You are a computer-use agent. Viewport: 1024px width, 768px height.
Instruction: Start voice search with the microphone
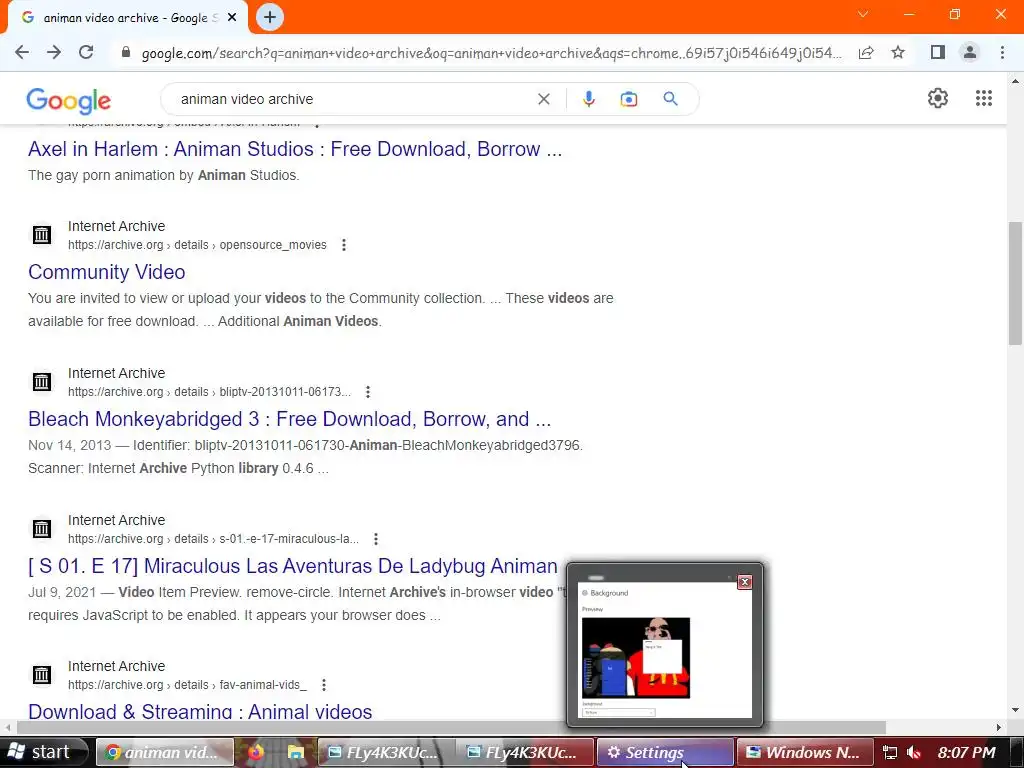588,99
